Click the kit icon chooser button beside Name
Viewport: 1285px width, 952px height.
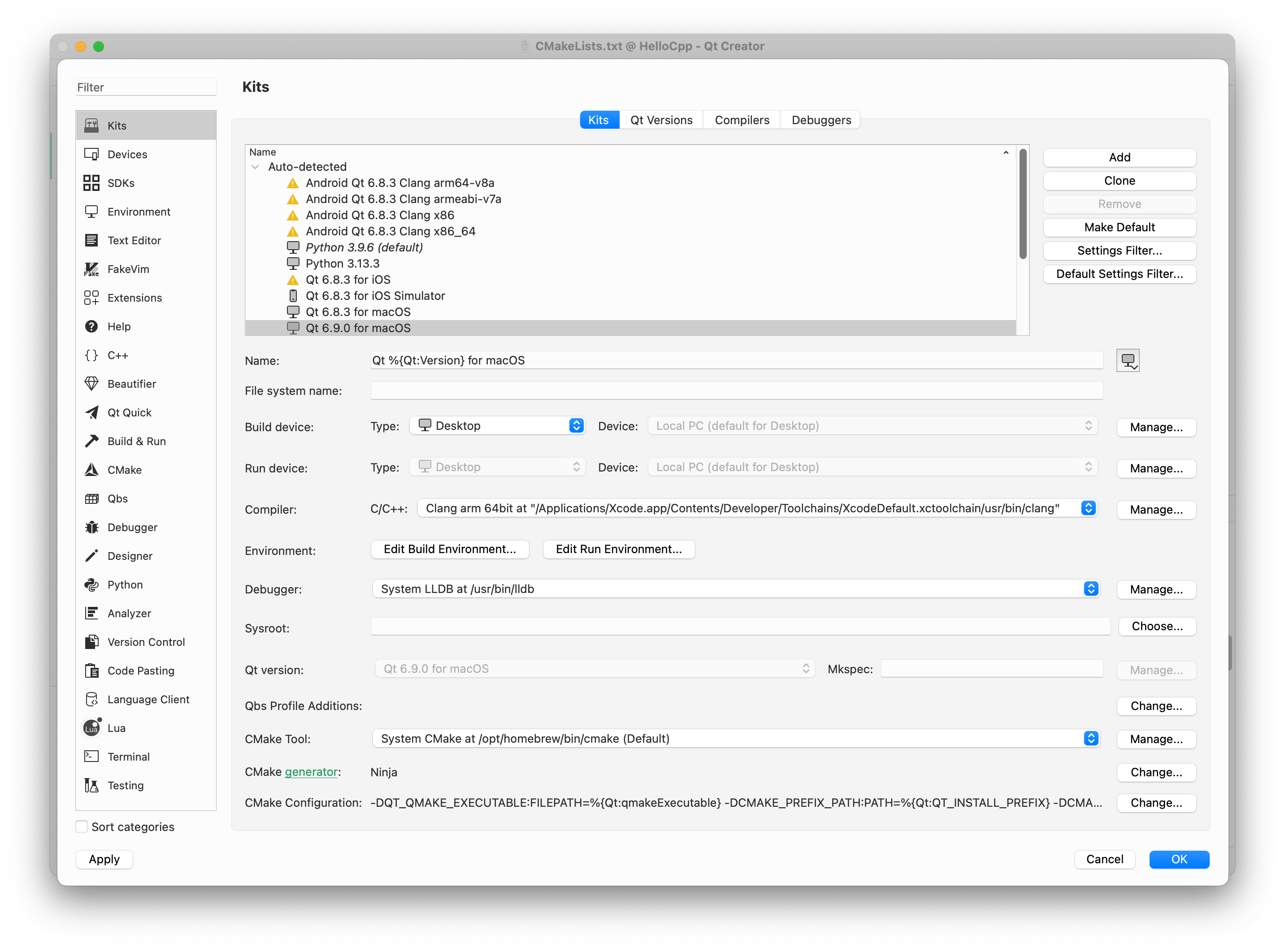tap(1128, 361)
